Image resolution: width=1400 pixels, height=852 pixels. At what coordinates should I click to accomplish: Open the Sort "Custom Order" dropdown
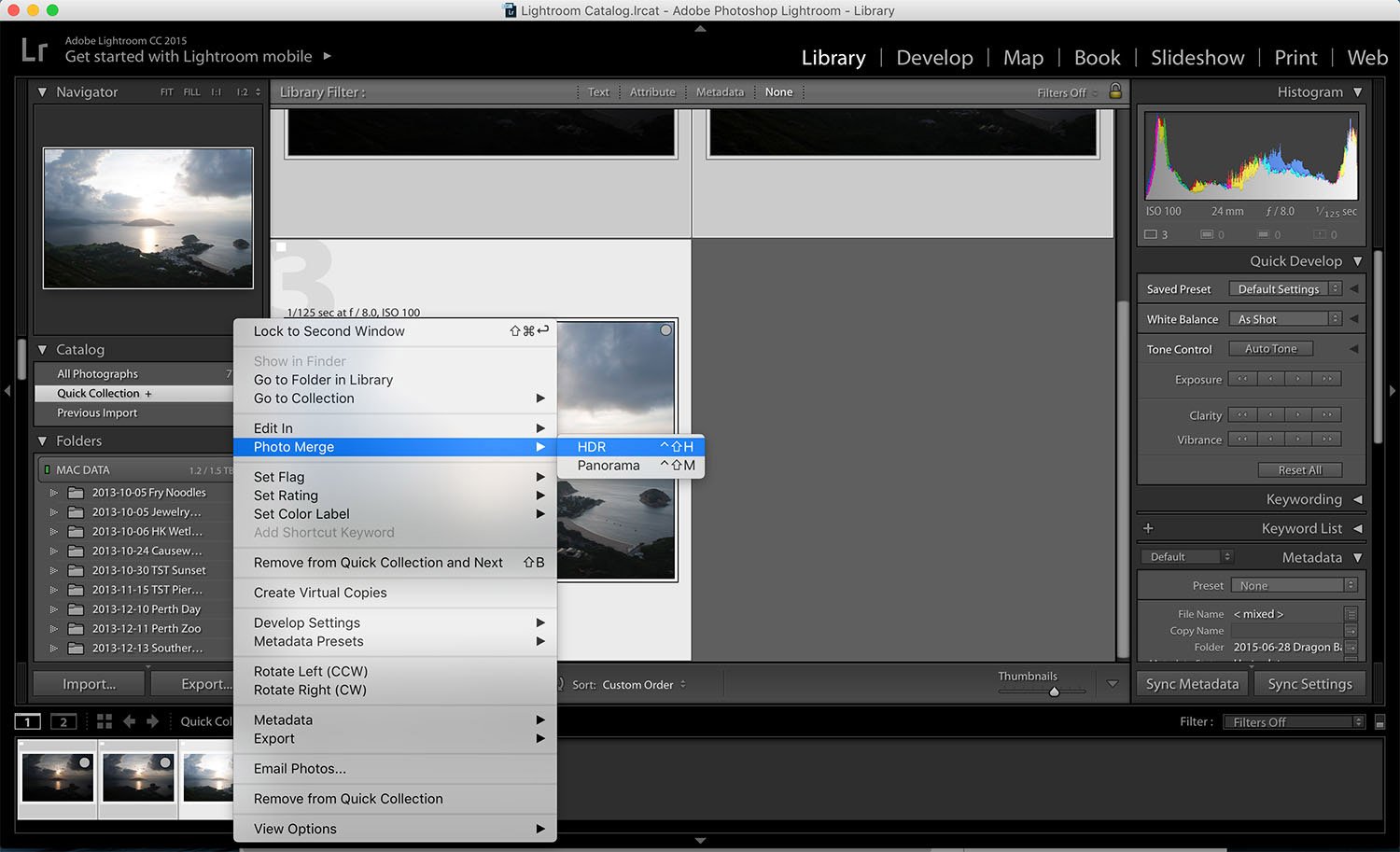click(638, 684)
